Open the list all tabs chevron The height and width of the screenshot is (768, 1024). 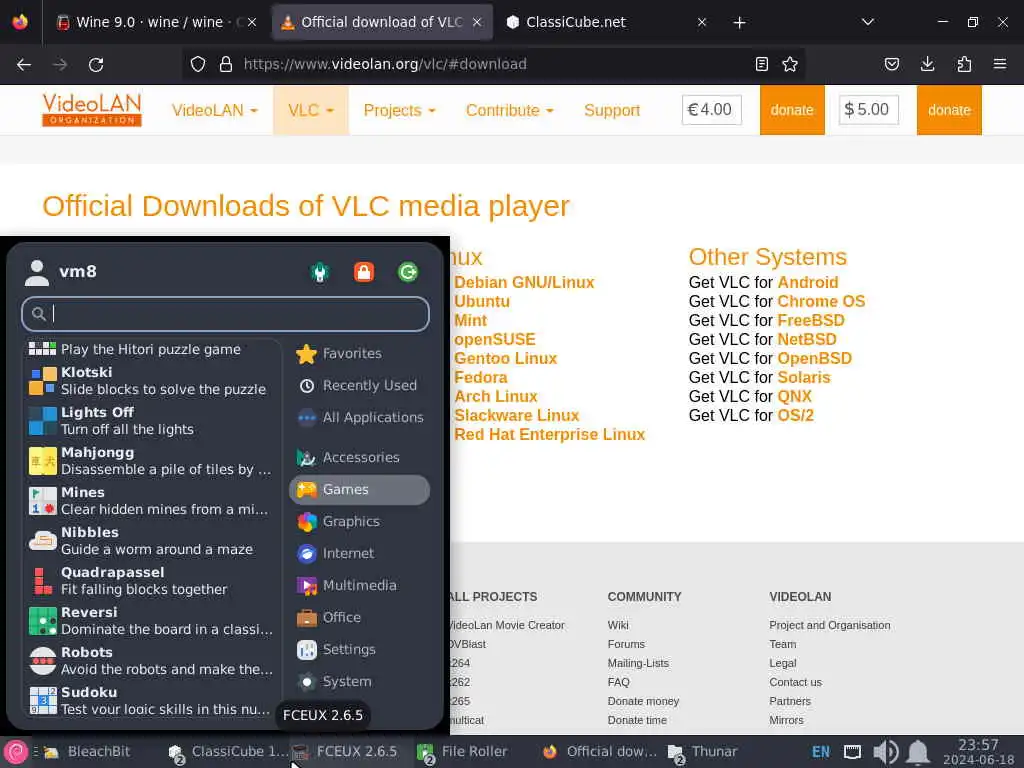pyautogui.click(x=868, y=22)
